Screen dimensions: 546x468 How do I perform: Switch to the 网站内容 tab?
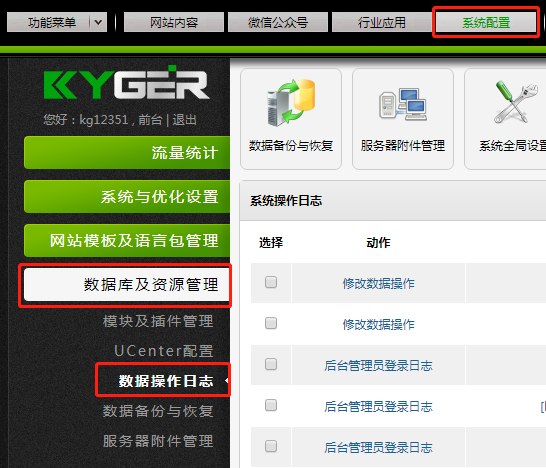coord(174,22)
